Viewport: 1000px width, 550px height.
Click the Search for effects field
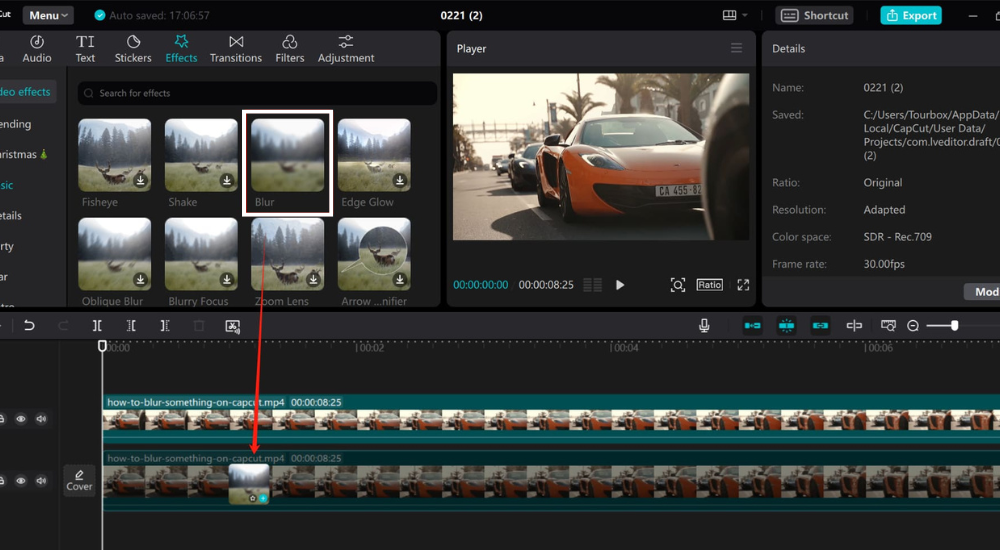coord(257,93)
